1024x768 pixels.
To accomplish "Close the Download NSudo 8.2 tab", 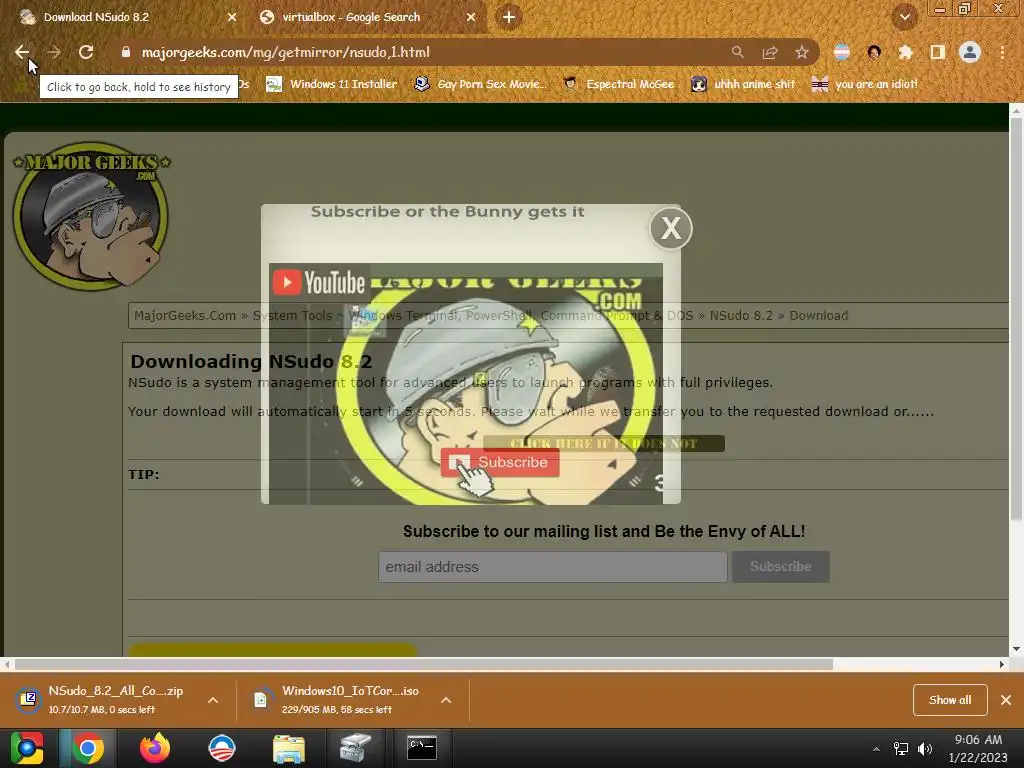I will click(232, 17).
